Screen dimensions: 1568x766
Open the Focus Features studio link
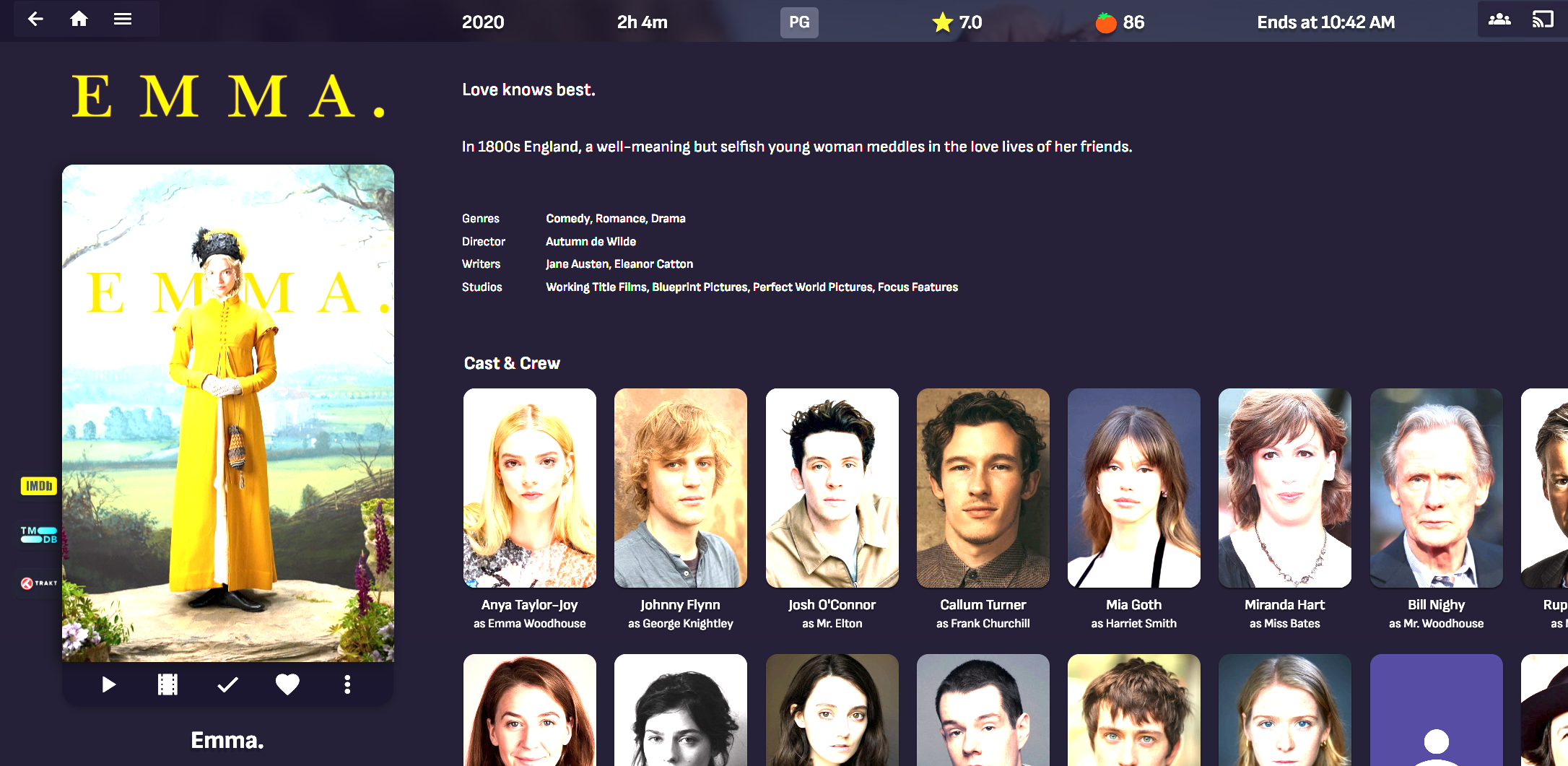coord(918,287)
